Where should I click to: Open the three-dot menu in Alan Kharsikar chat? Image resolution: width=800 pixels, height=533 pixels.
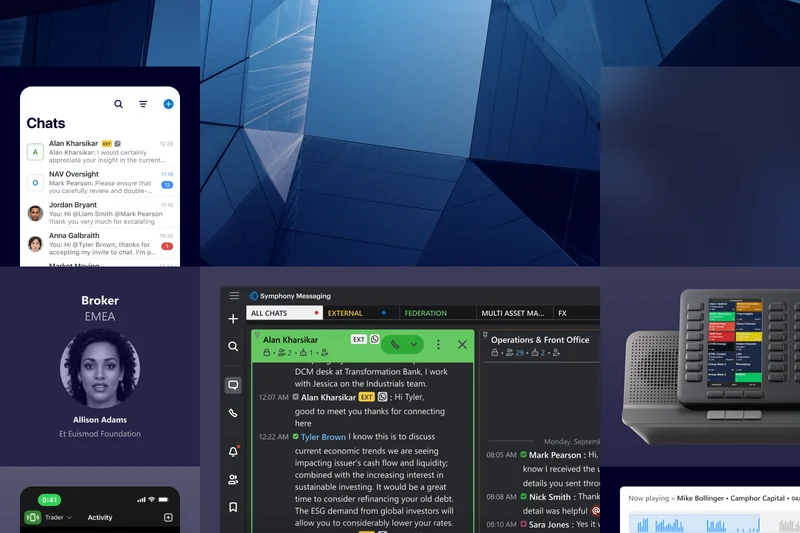pos(438,344)
